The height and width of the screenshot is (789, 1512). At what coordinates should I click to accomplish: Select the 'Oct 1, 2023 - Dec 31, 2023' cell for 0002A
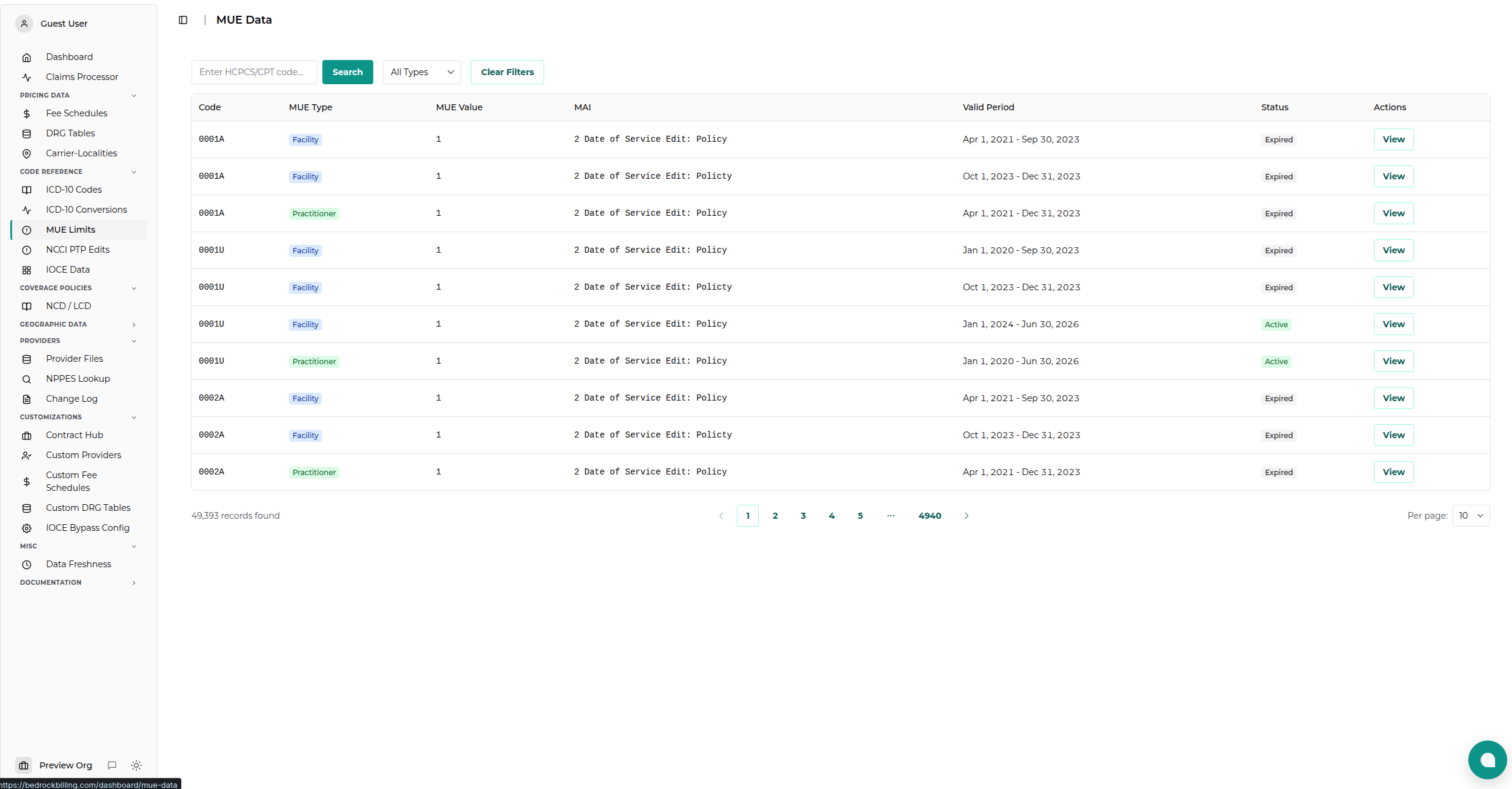click(1021, 435)
